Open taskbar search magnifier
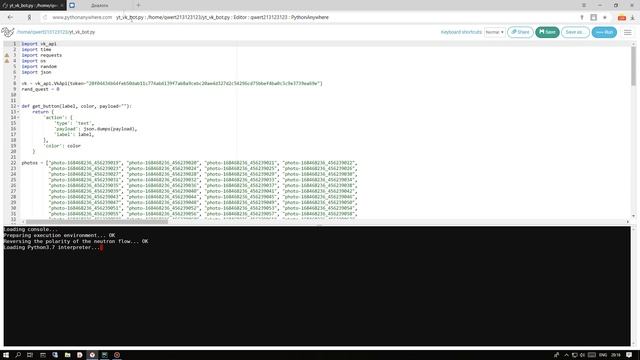Image resolution: width=640 pixels, height=360 pixels. click(18, 355)
